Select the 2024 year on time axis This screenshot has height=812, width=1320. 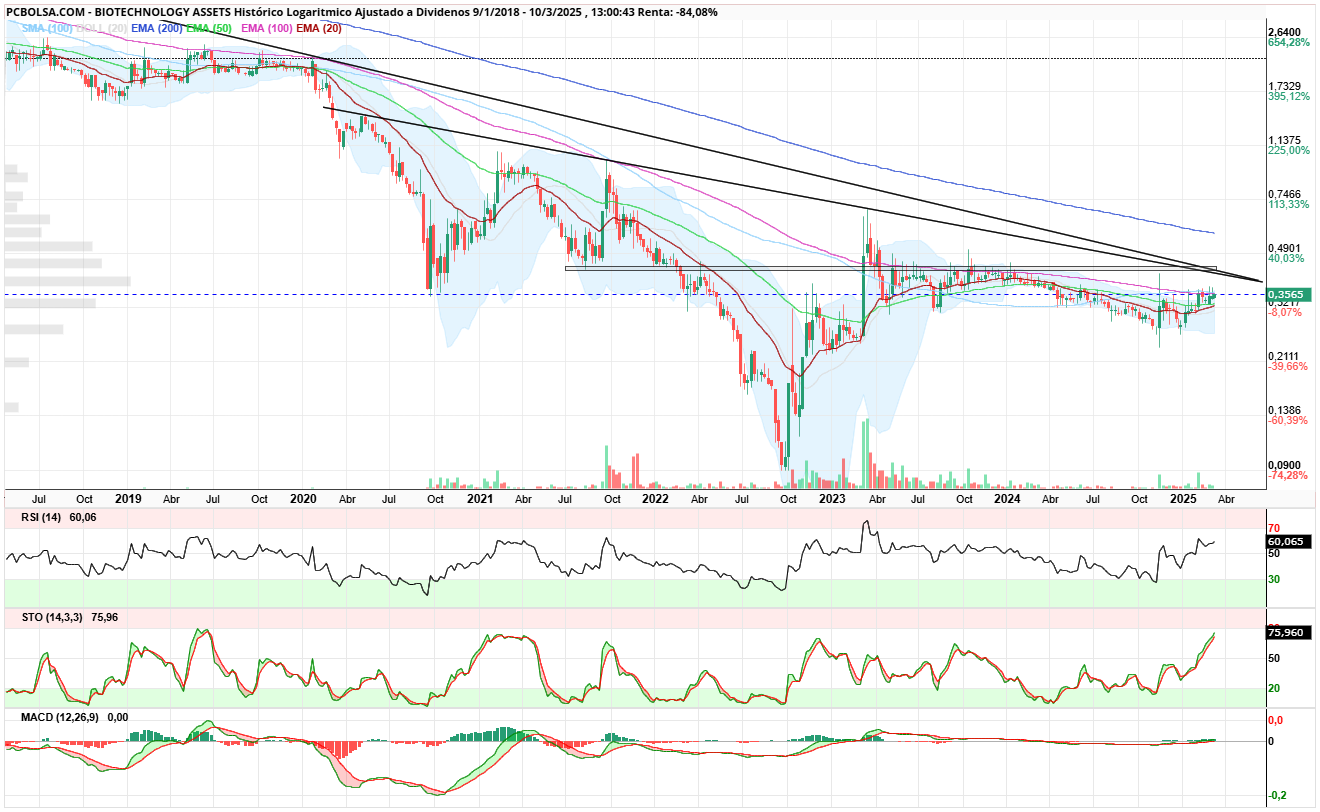(x=1007, y=497)
